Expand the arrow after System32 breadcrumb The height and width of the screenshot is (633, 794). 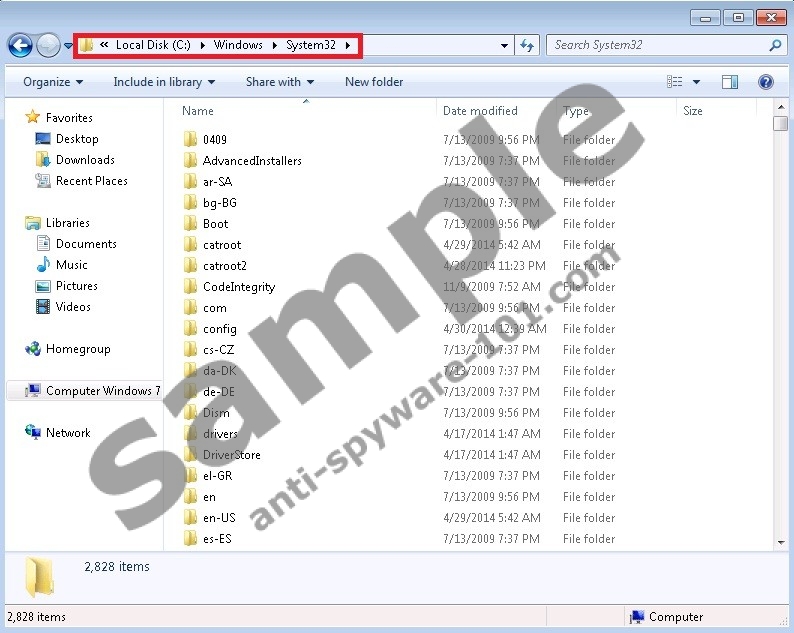tap(348, 46)
